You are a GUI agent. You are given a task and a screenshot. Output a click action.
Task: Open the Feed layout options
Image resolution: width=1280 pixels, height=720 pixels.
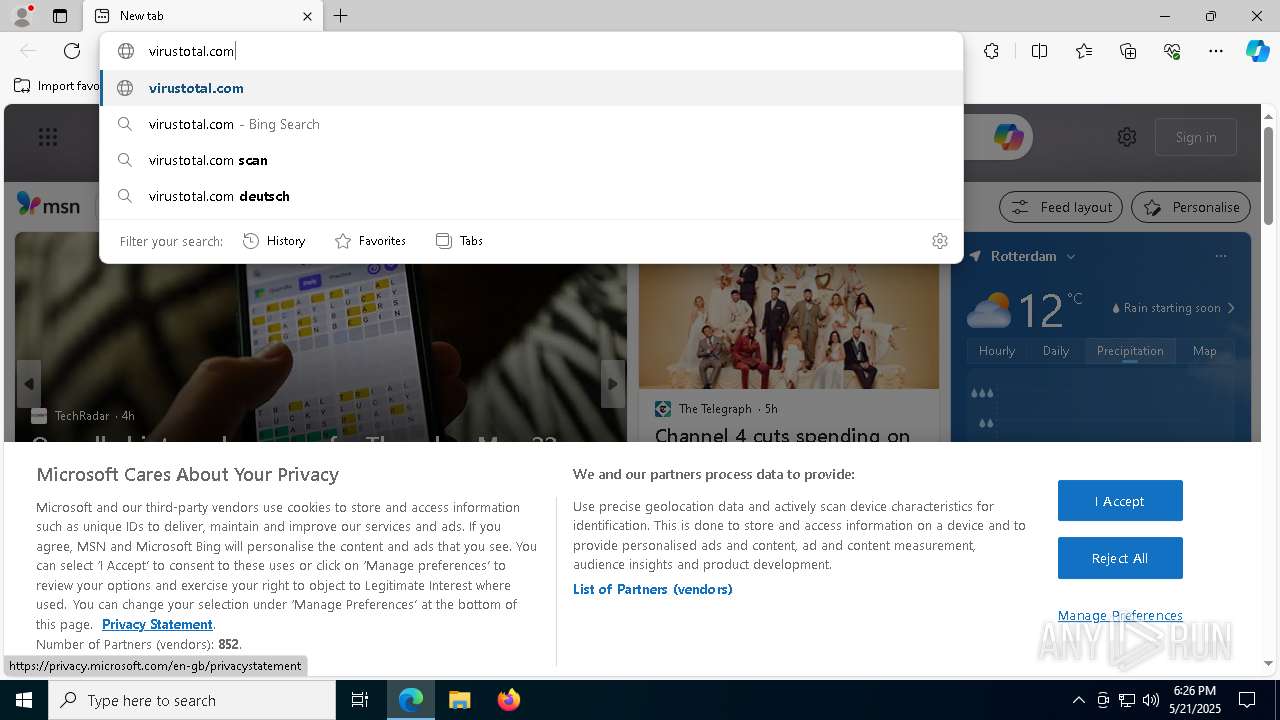[1061, 207]
